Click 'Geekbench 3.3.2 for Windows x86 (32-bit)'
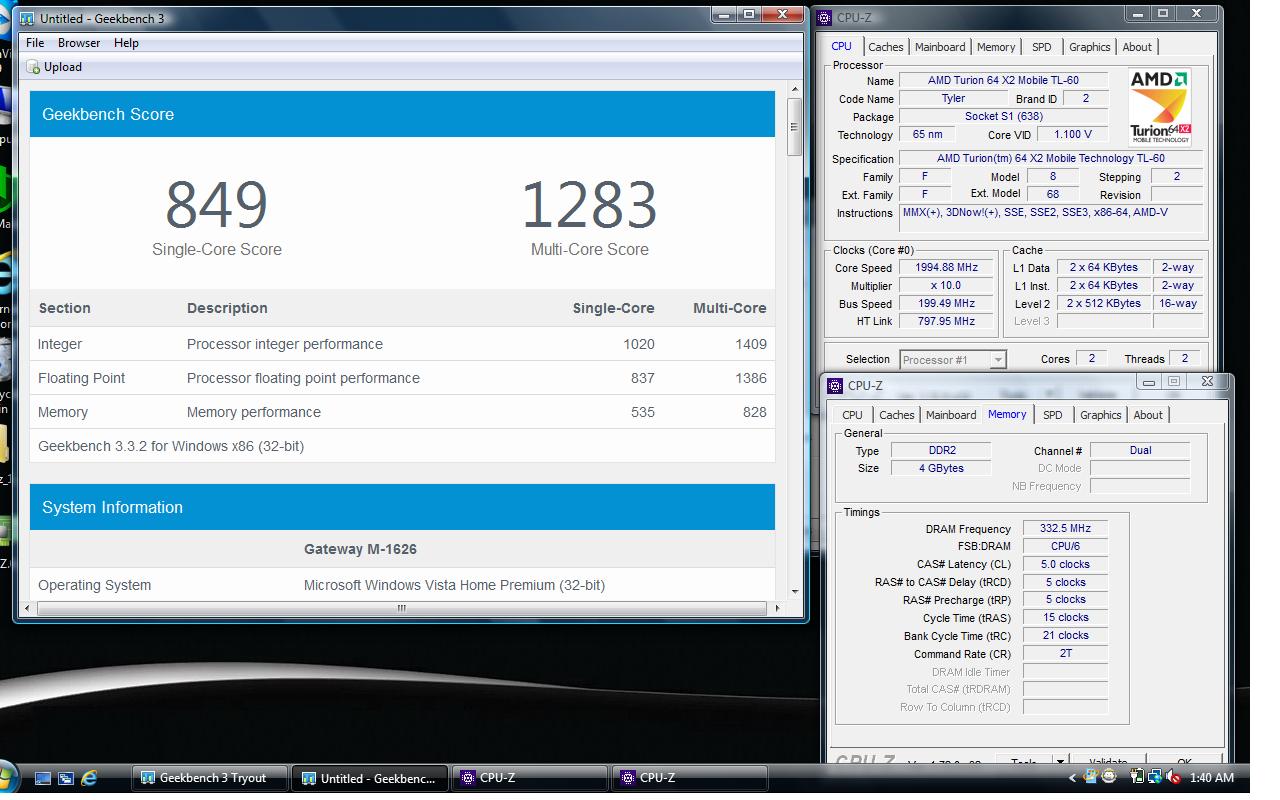The height and width of the screenshot is (800, 1280). 171,446
